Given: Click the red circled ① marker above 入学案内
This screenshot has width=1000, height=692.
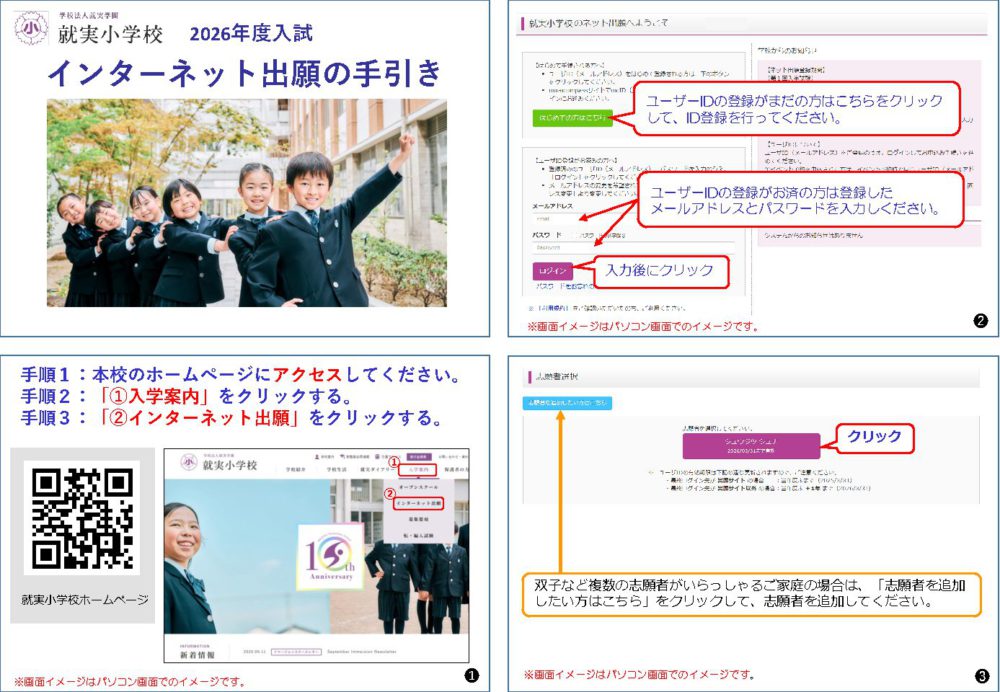Looking at the screenshot, I should coord(394,460).
